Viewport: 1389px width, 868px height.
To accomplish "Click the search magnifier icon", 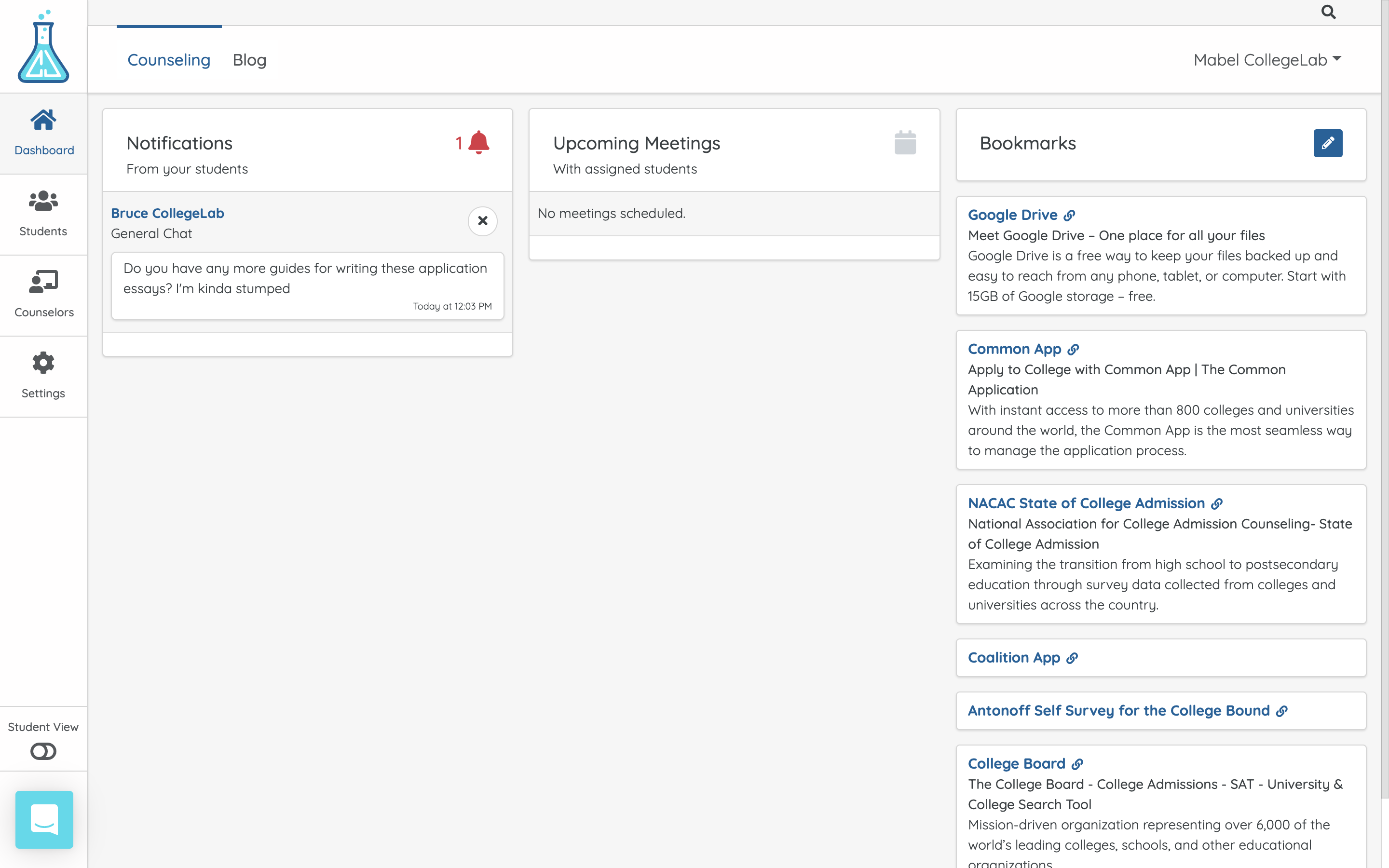I will [1328, 12].
